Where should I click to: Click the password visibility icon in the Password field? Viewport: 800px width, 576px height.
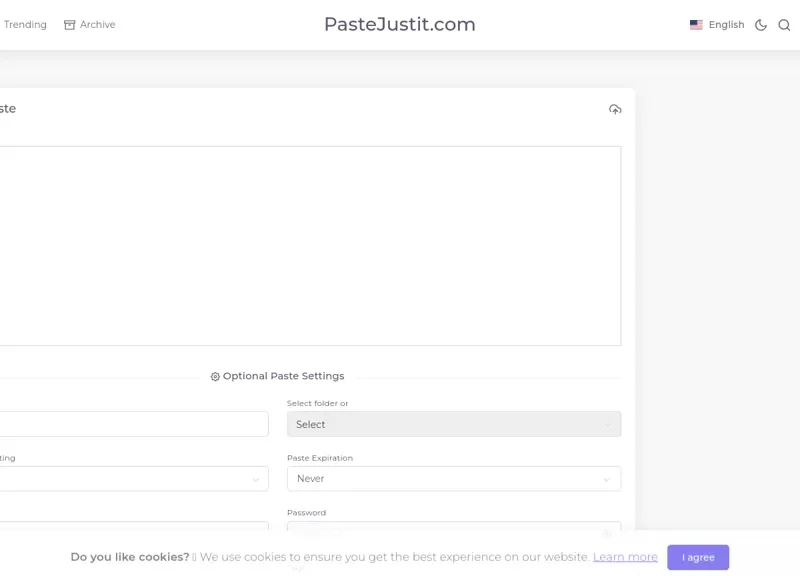click(608, 533)
